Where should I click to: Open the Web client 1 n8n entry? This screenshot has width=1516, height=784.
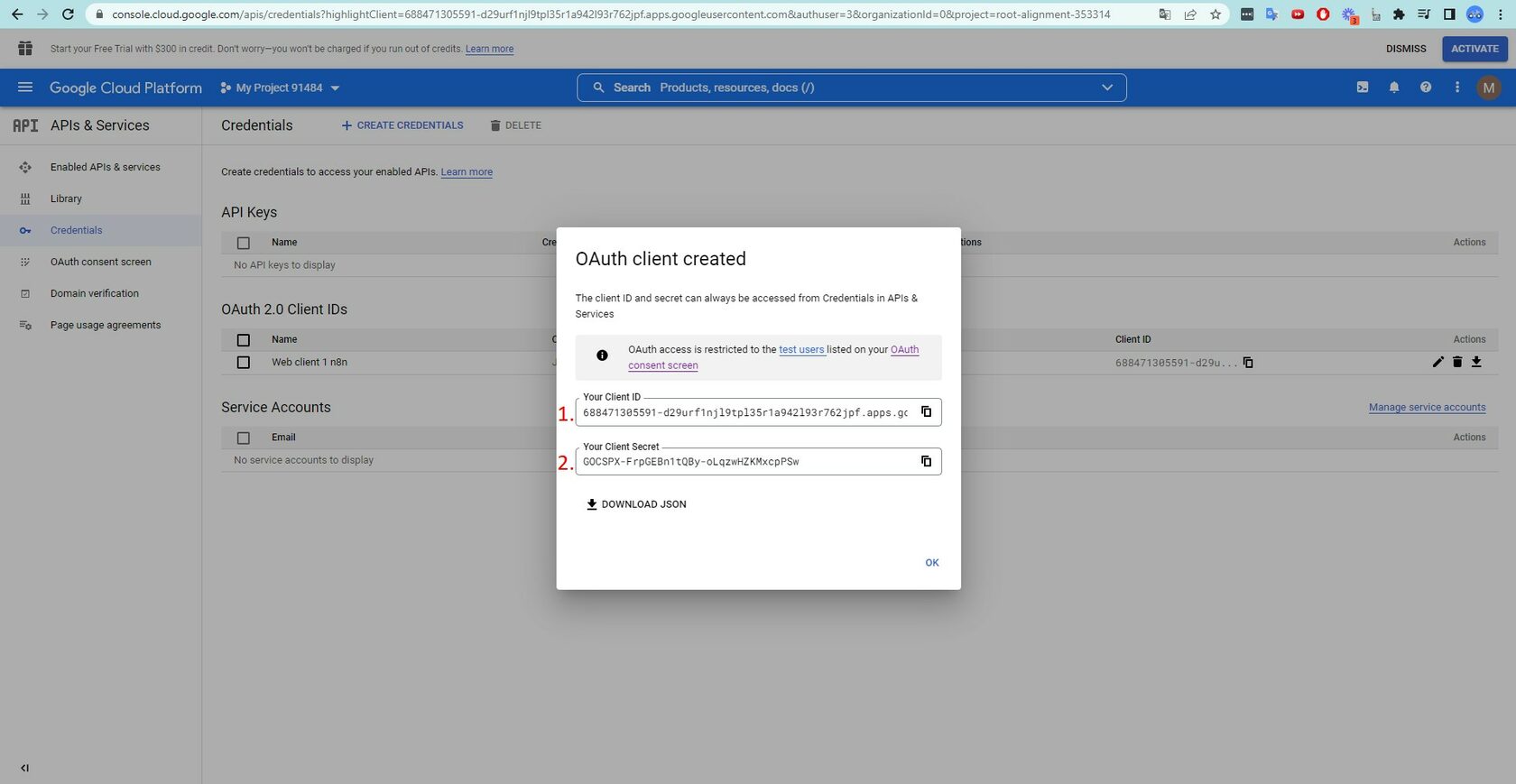tap(310, 363)
